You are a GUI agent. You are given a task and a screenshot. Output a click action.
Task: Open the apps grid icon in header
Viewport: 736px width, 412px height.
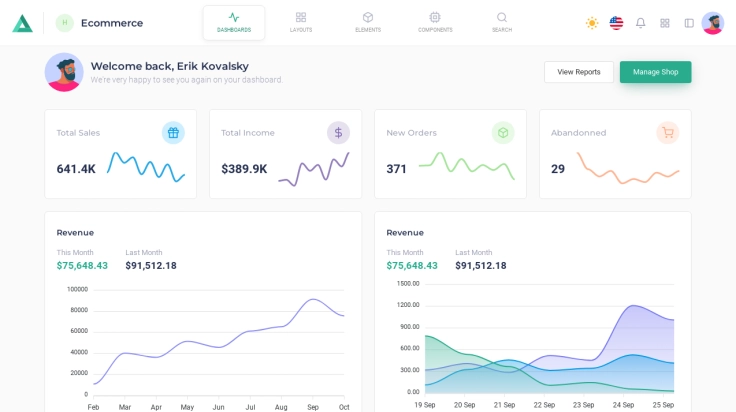665,23
